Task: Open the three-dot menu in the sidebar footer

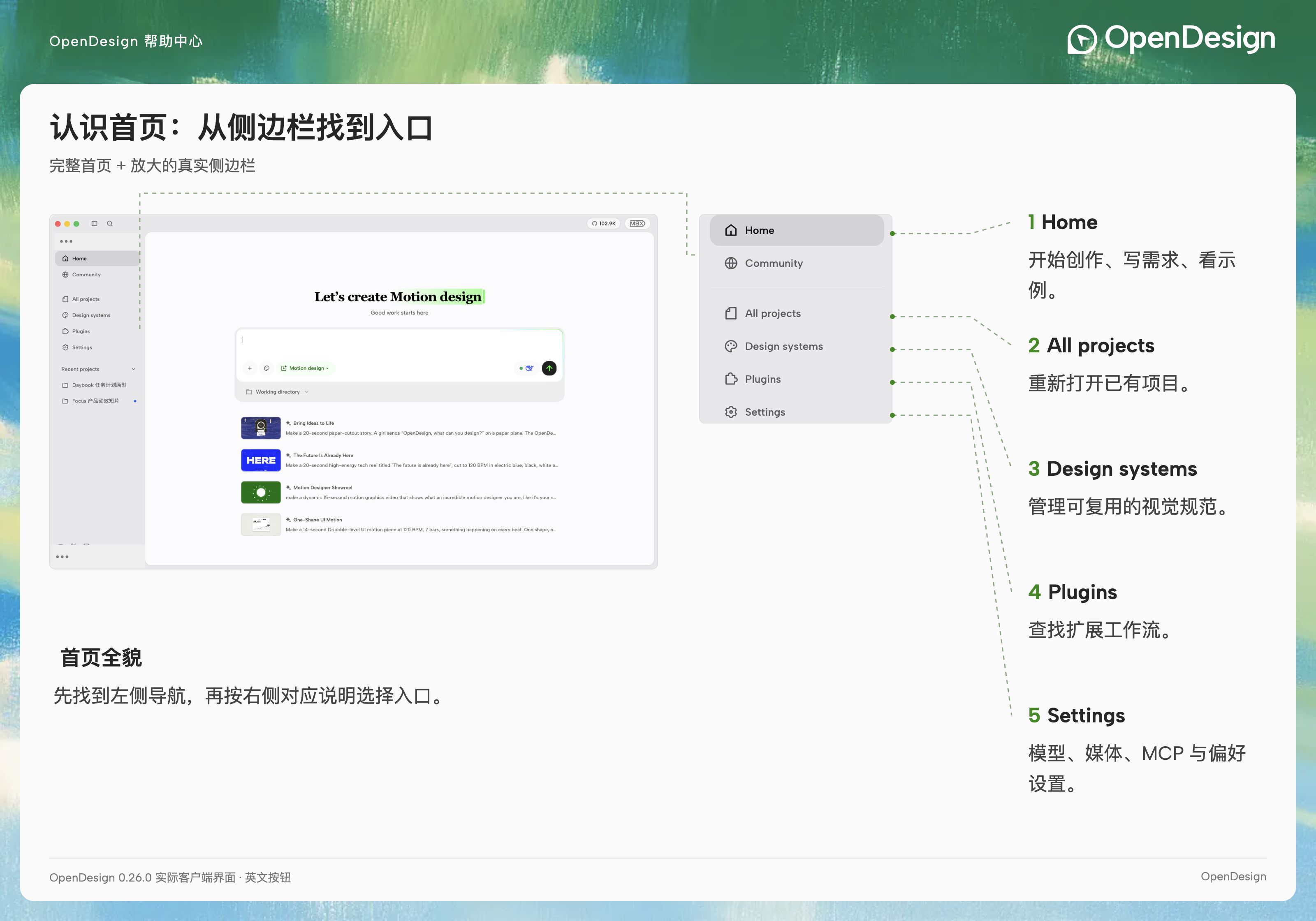Action: click(63, 556)
